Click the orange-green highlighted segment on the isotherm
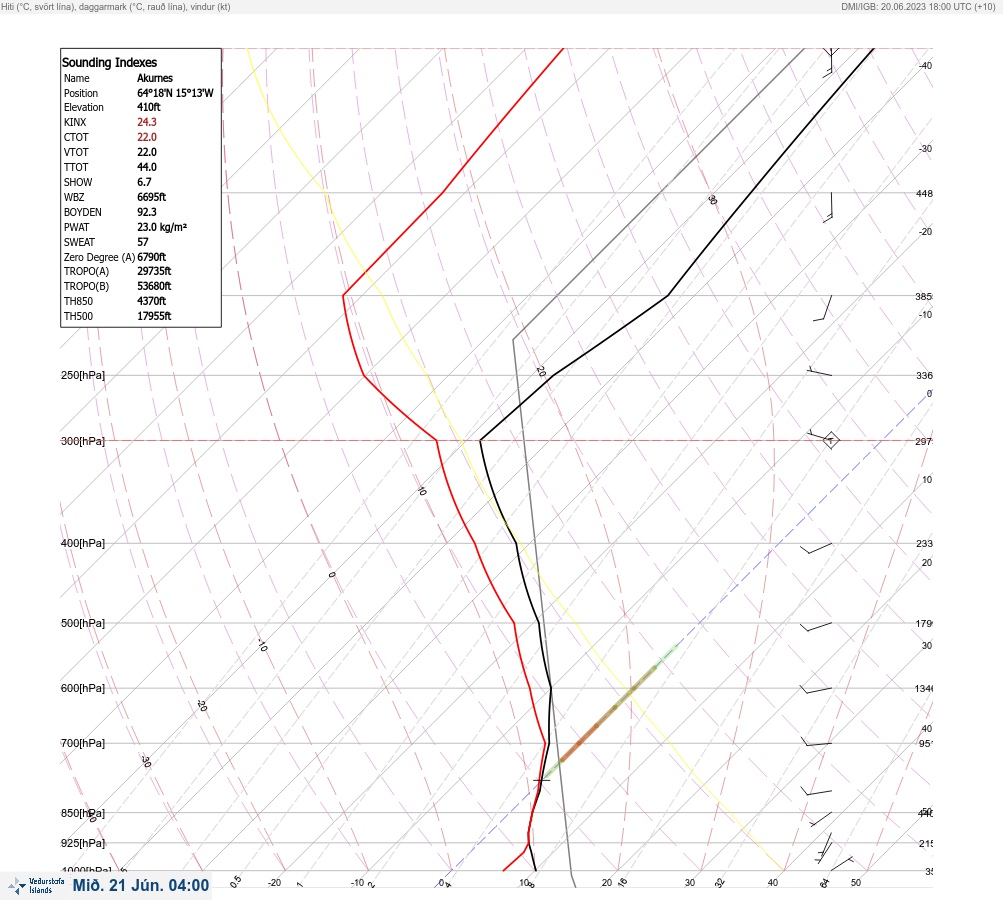The width and height of the screenshot is (1003, 900). [x=609, y=711]
